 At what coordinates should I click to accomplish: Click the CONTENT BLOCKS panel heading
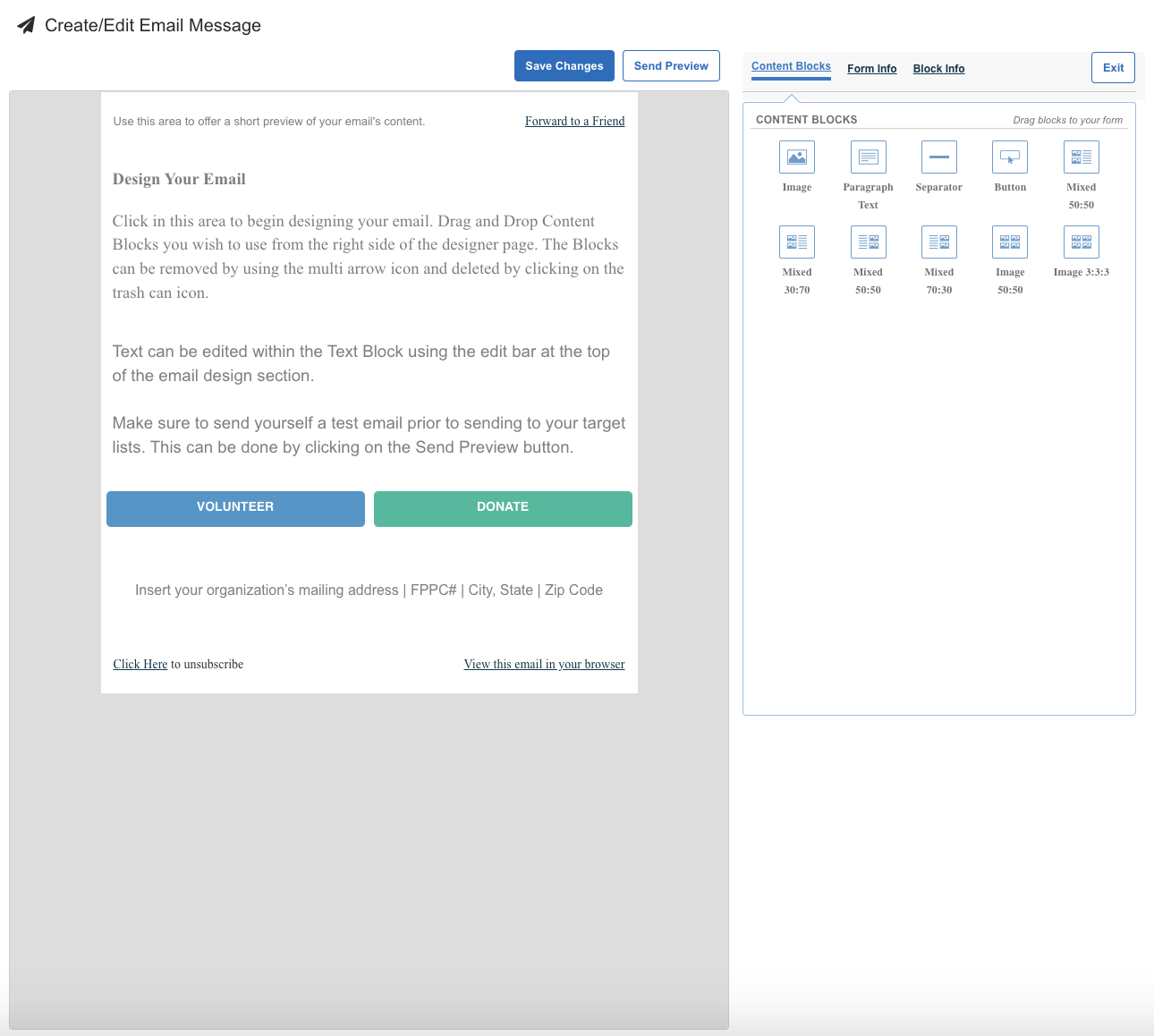[806, 120]
